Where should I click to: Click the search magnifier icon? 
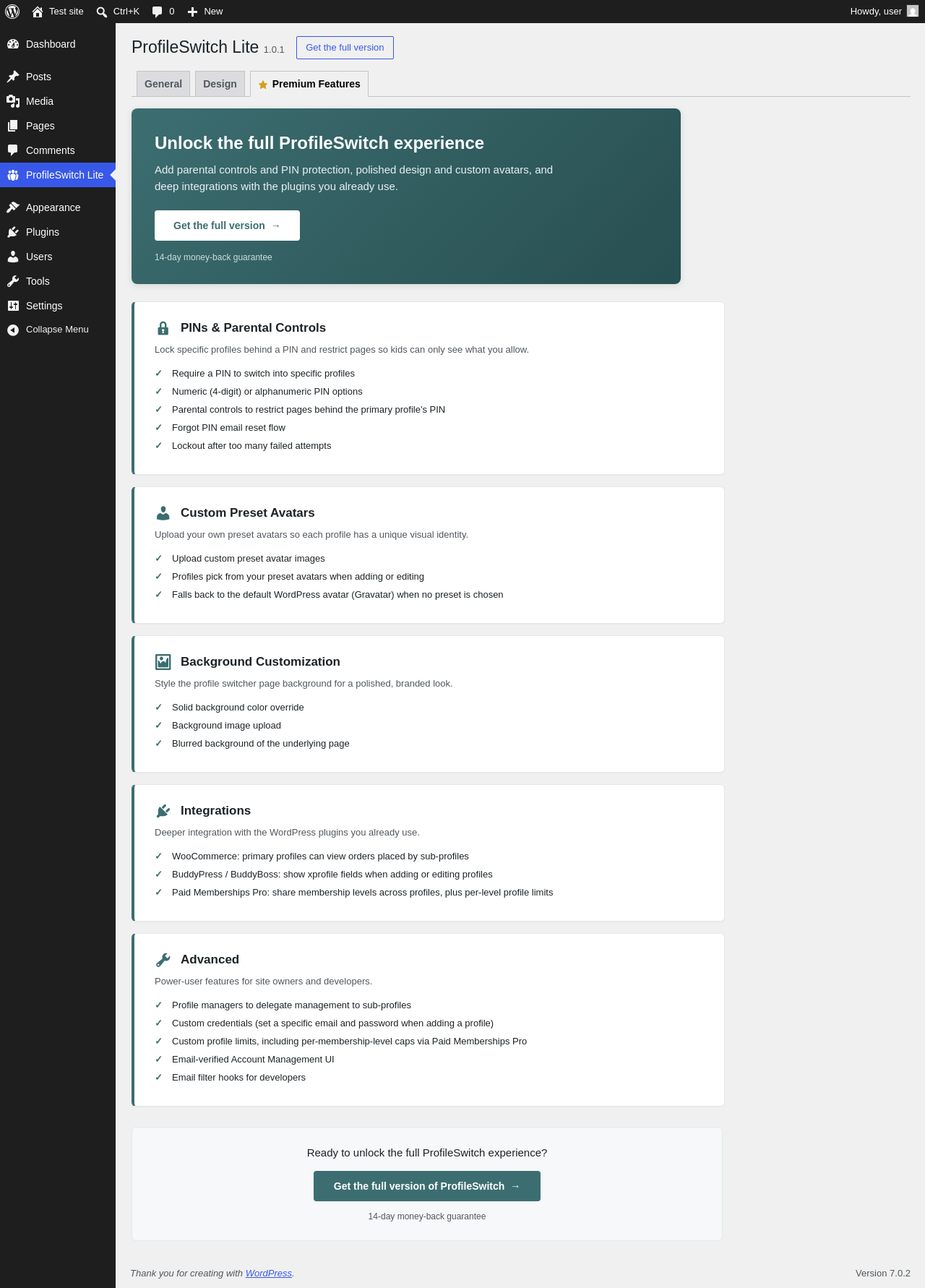pyautogui.click(x=102, y=12)
